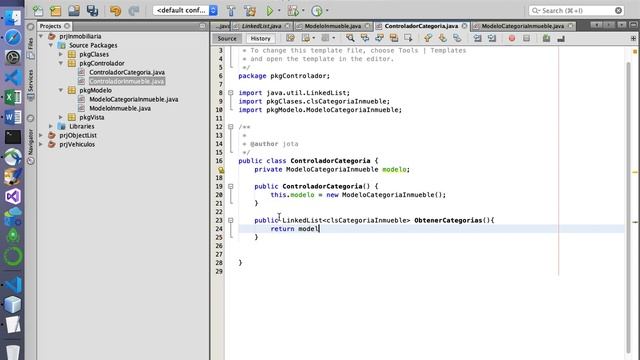Close the ControladorCategoria.java tab
The width and height of the screenshot is (640, 360).
[x=464, y=26]
